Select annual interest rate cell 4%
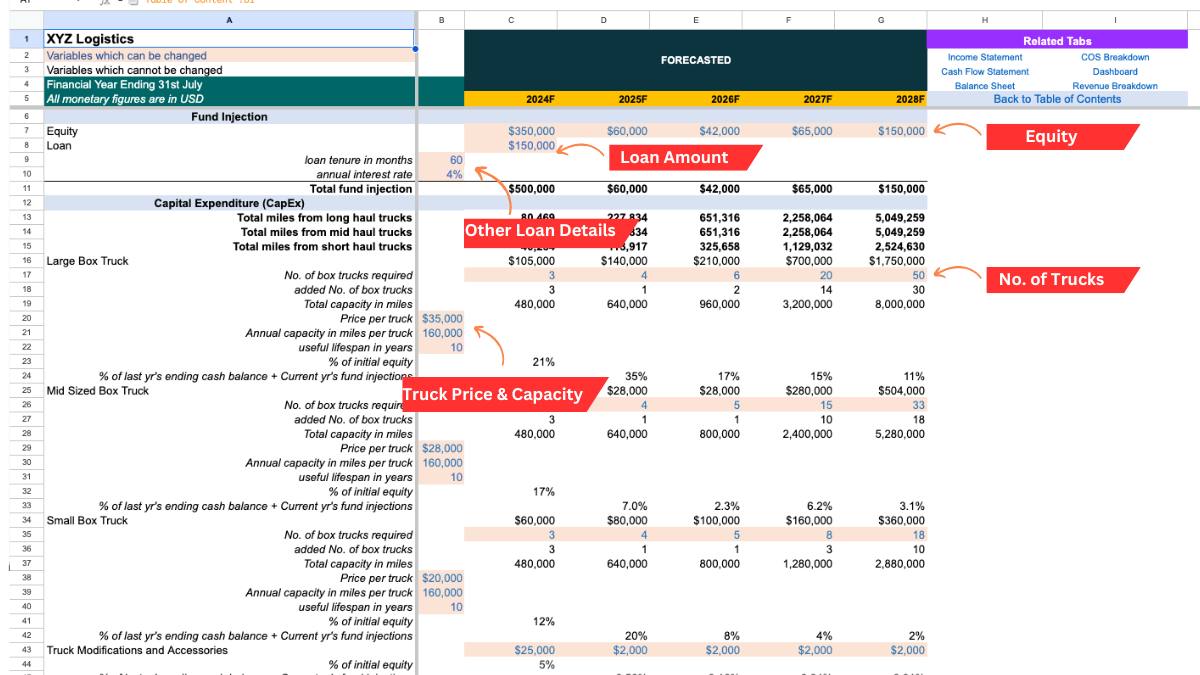This screenshot has width=1200, height=675. [x=441, y=175]
